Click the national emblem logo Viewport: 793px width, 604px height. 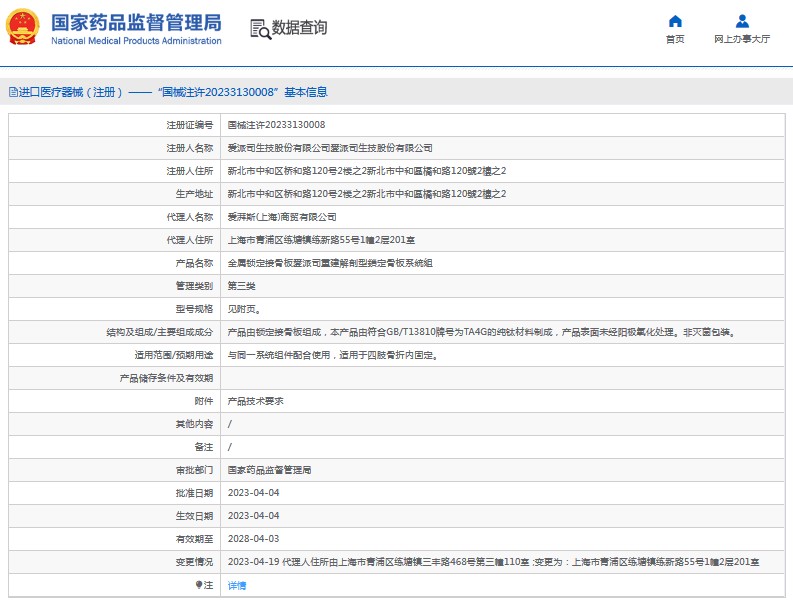pos(22,26)
